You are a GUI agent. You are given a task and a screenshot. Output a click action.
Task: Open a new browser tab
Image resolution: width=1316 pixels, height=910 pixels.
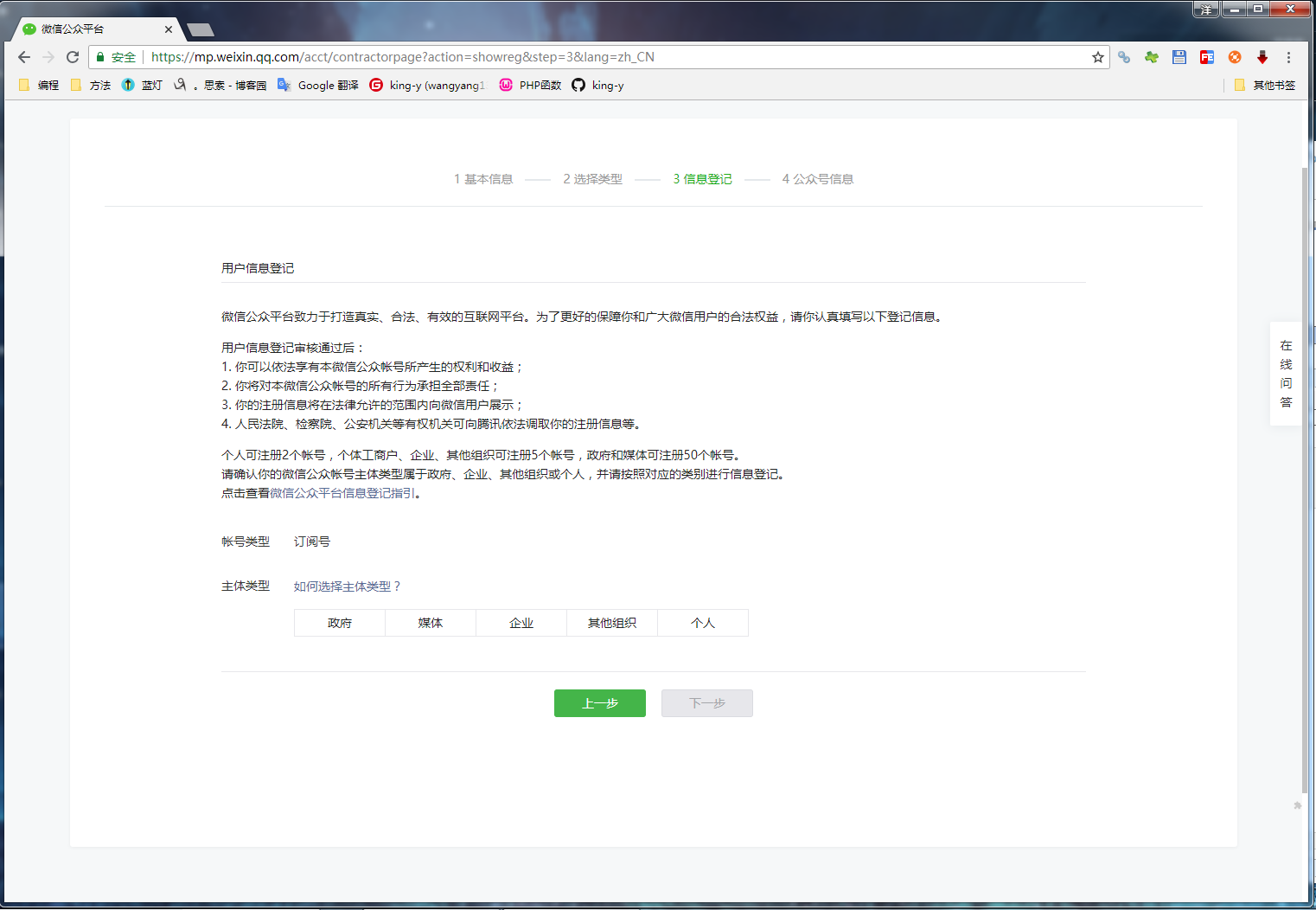[201, 29]
